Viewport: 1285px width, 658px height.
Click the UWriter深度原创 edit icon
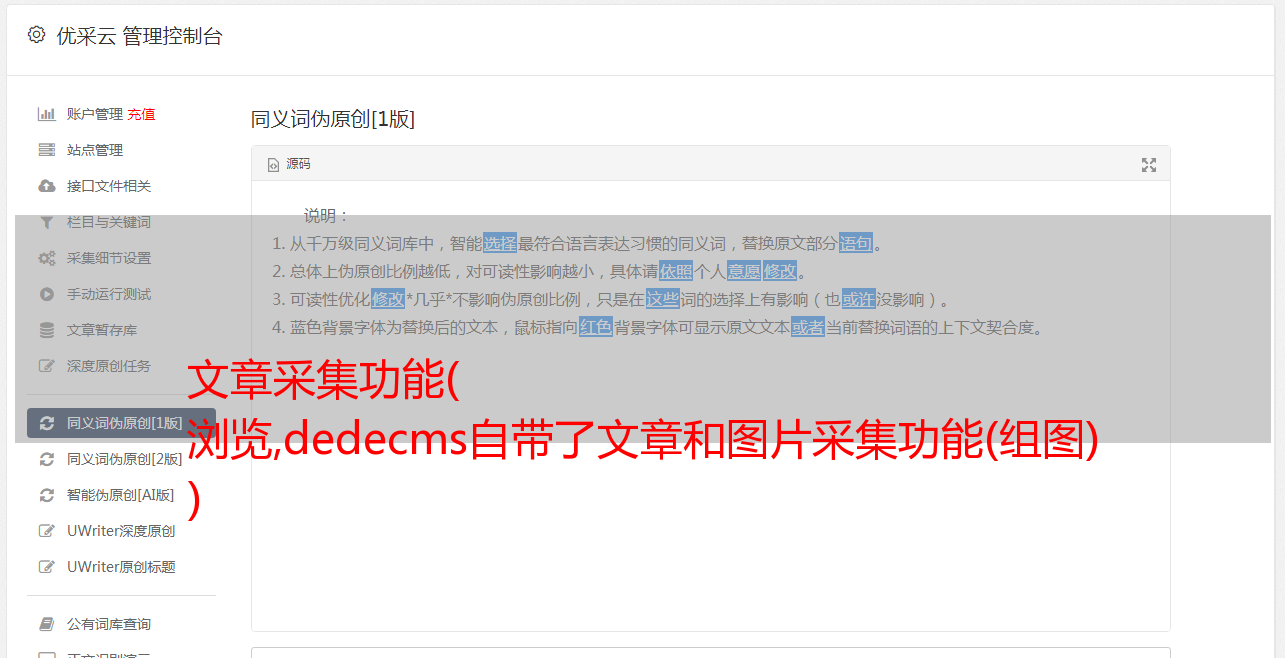pos(46,531)
